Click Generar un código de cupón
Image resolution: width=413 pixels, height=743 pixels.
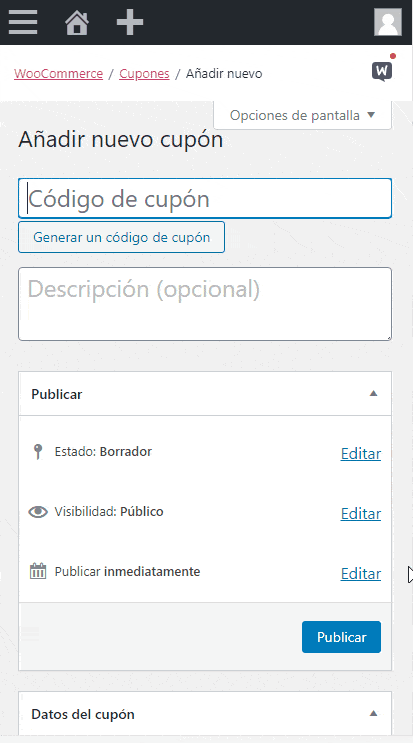[x=121, y=237]
